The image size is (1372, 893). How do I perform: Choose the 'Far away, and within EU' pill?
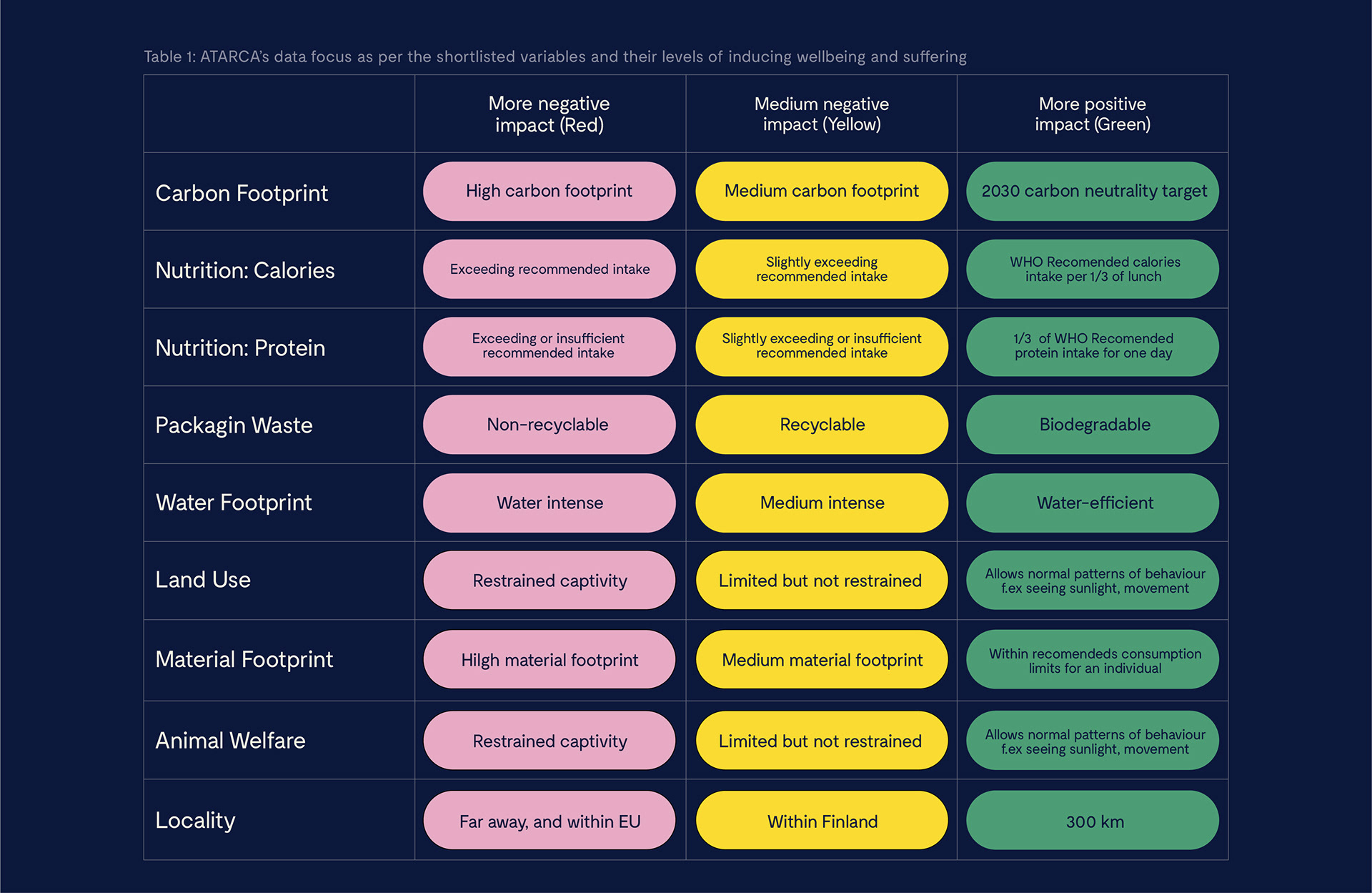[549, 821]
